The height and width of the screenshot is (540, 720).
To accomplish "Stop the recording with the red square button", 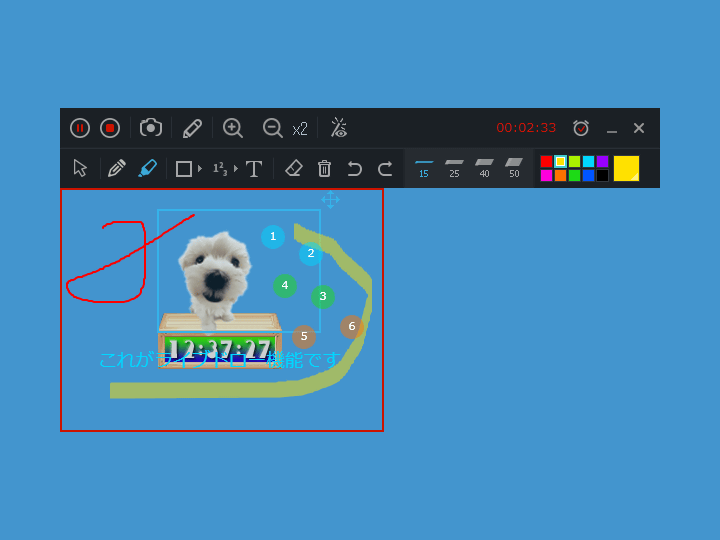I will (110, 128).
